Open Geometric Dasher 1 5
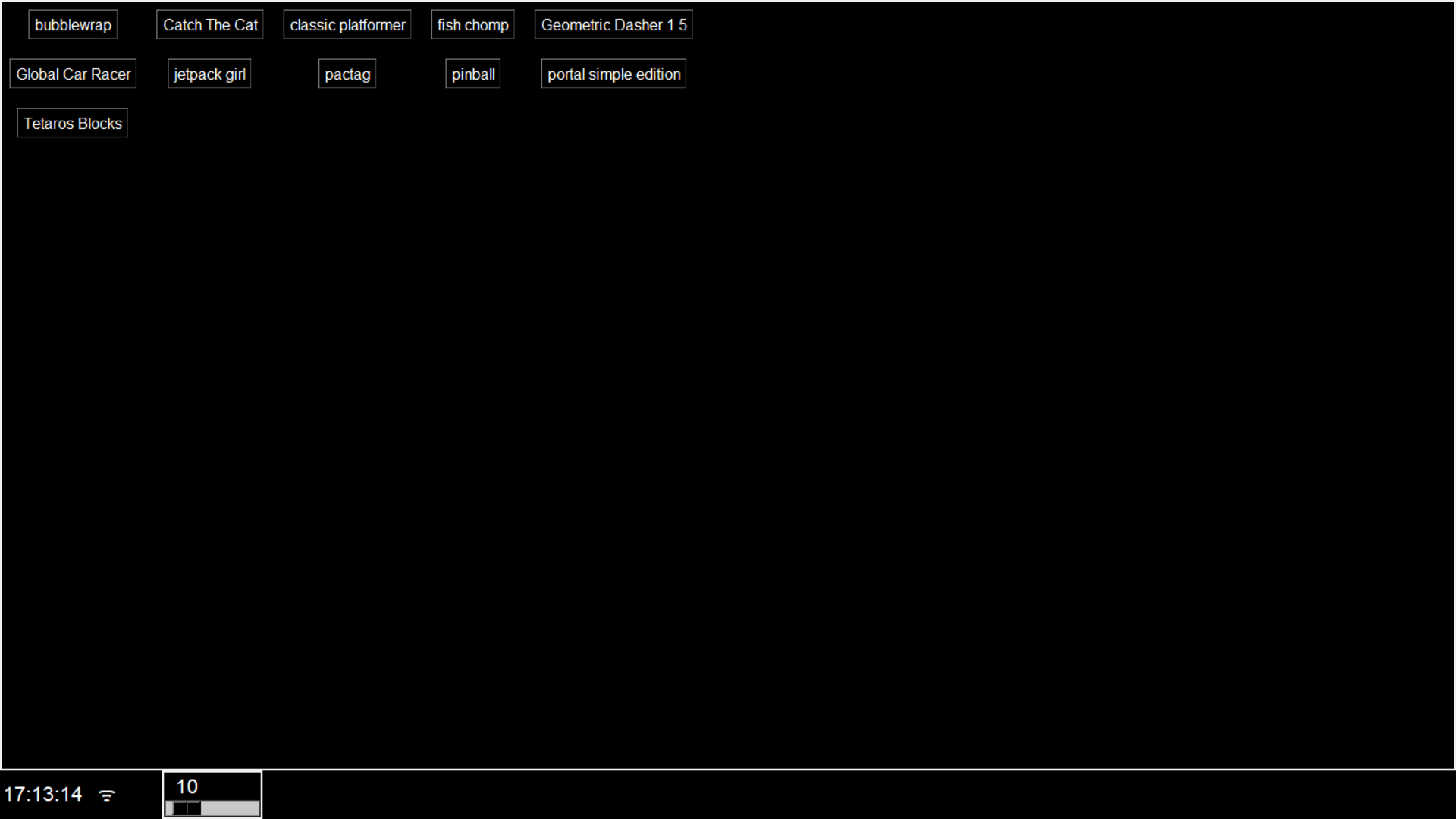 pyautogui.click(x=613, y=25)
